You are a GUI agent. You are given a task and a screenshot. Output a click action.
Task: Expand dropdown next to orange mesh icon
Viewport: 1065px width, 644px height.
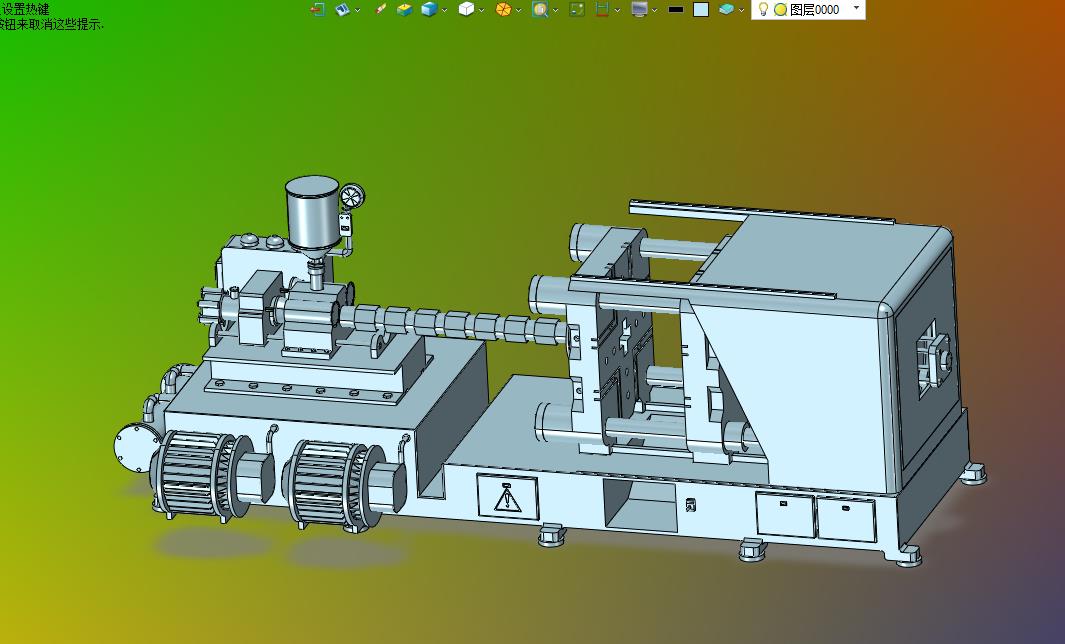518,10
